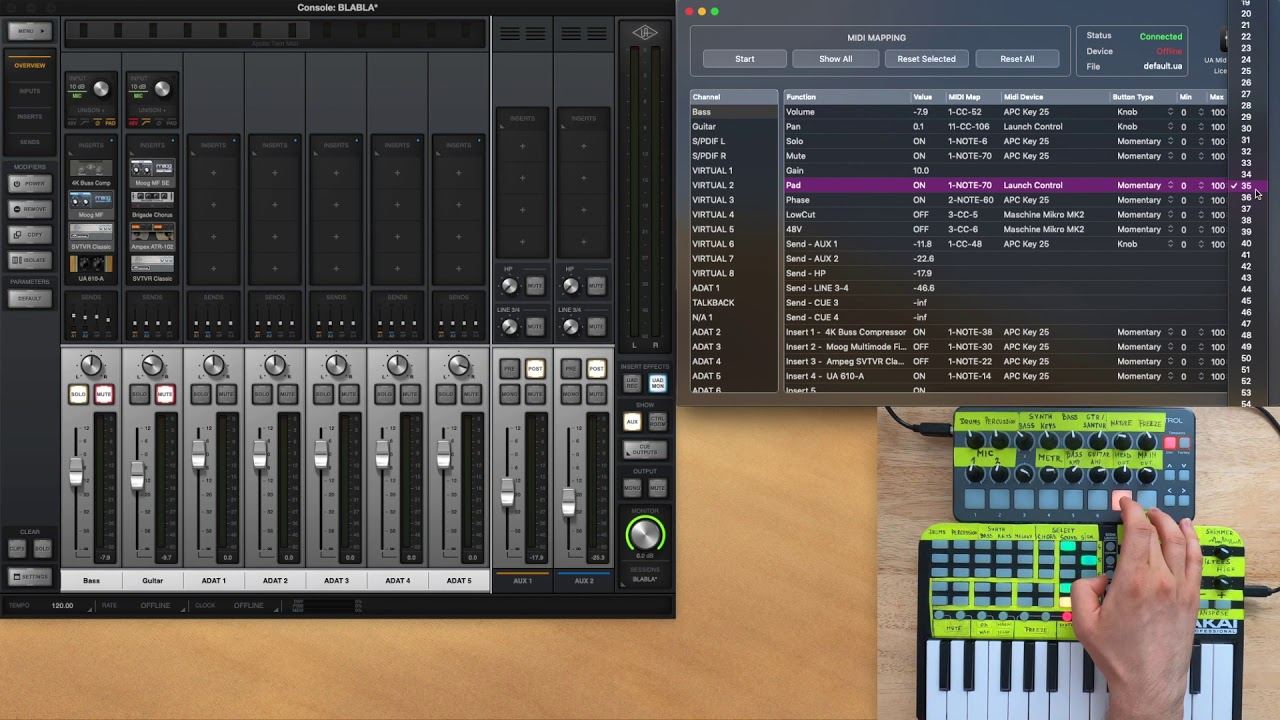Viewport: 1280px width, 720px height.
Task: Click the COPY modifier button
Action: [30, 234]
